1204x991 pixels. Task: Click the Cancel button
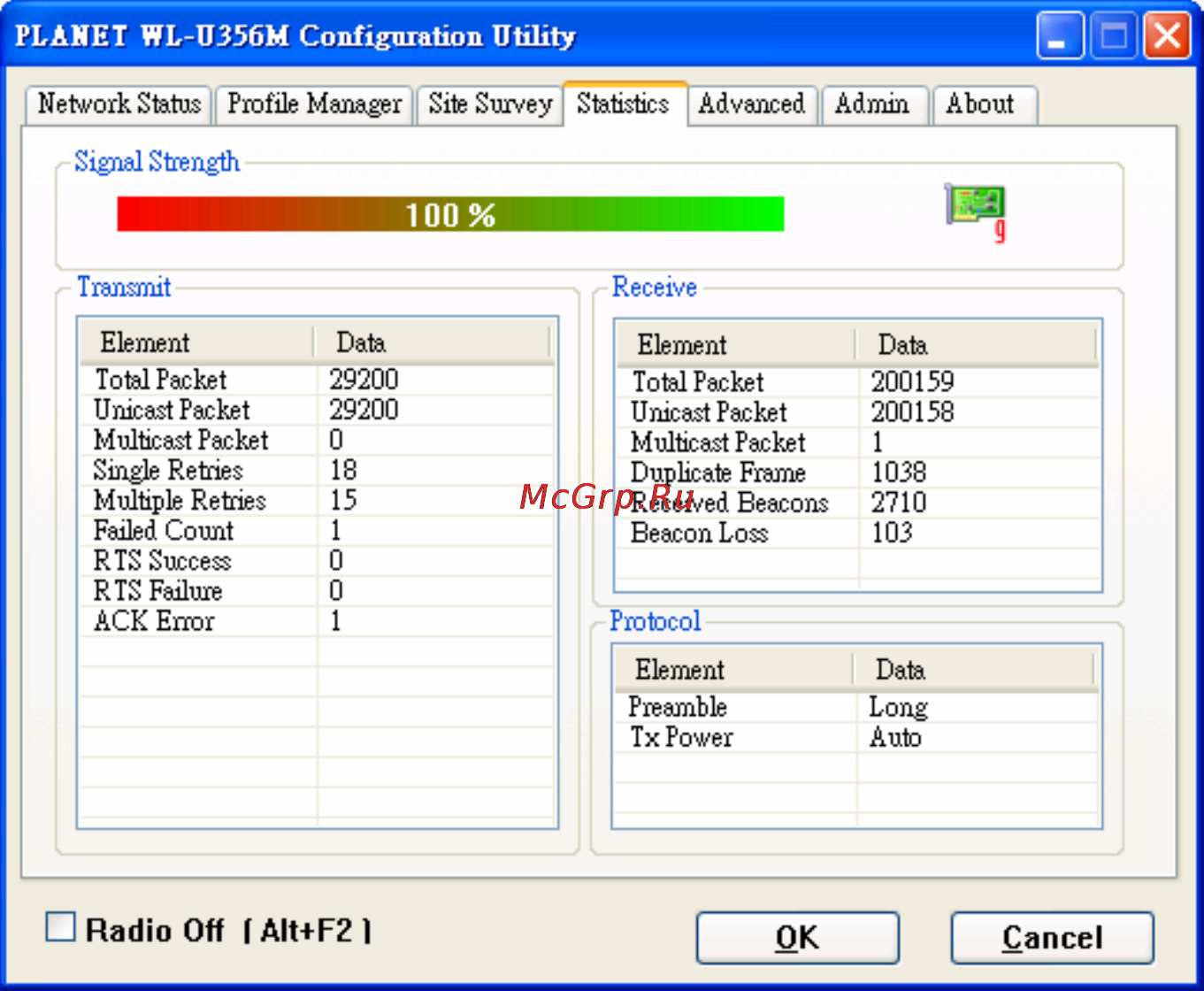1053,938
